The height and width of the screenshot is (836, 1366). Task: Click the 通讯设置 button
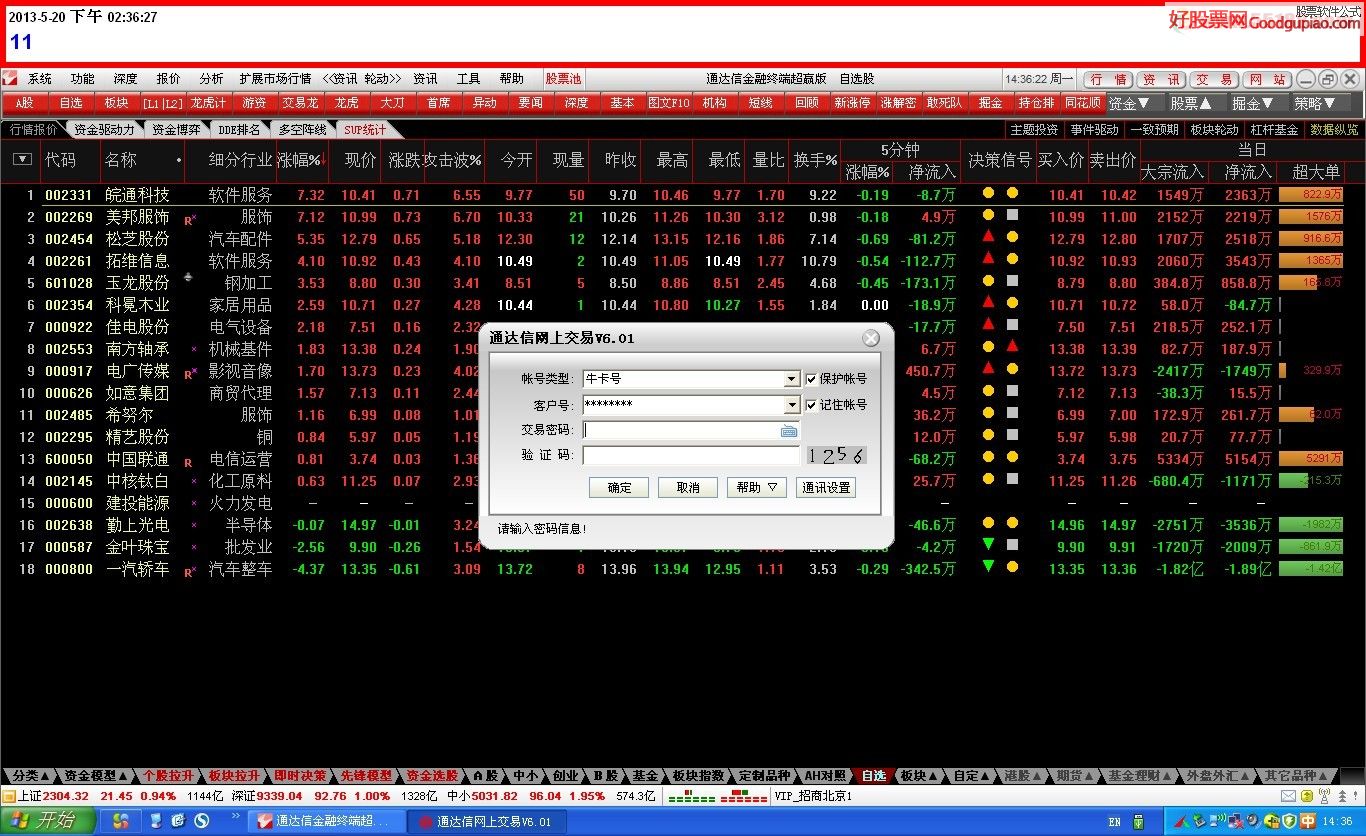click(x=826, y=487)
